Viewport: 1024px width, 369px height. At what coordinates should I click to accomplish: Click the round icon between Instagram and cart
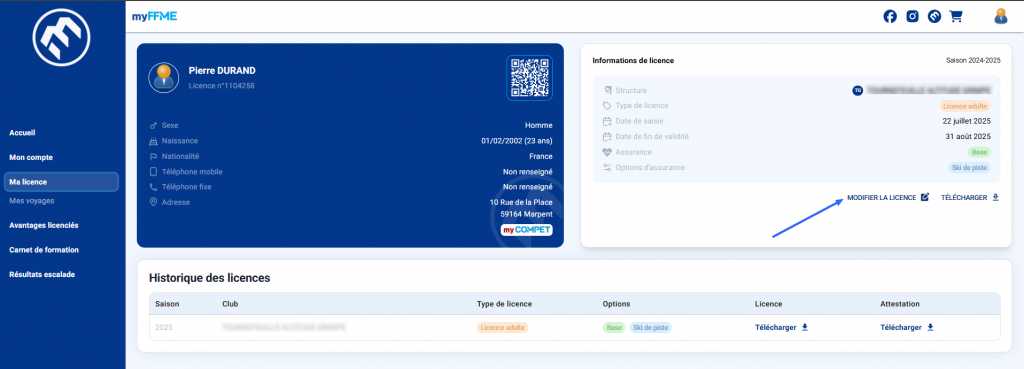[934, 17]
